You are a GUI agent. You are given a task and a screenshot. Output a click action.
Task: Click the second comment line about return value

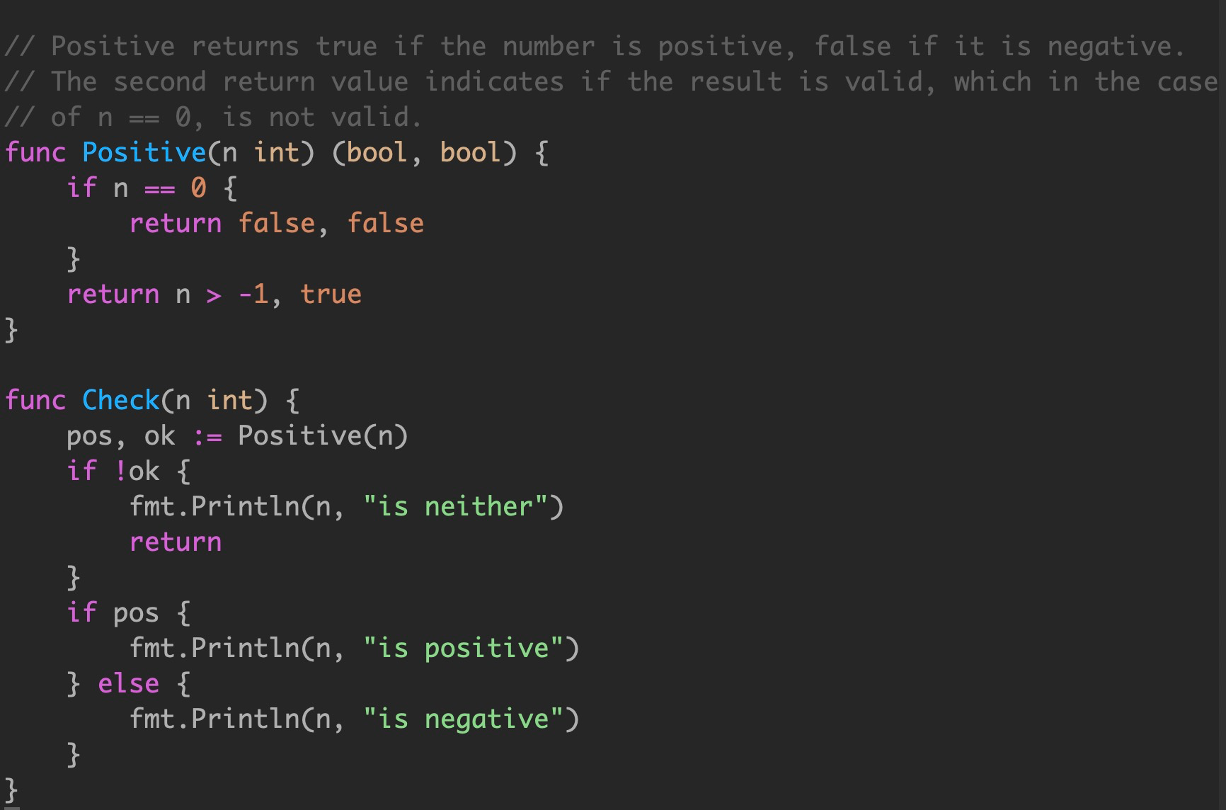611,82
